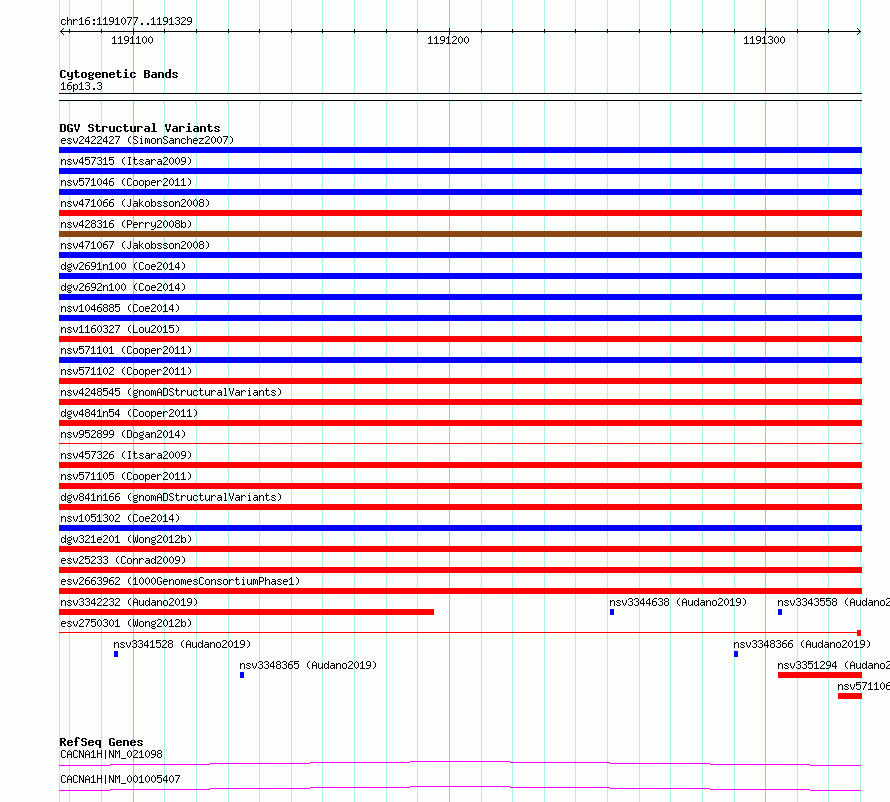
Task: Click the nsv471066 (Jakobsson2008) label
Action: pyautogui.click(x=135, y=203)
